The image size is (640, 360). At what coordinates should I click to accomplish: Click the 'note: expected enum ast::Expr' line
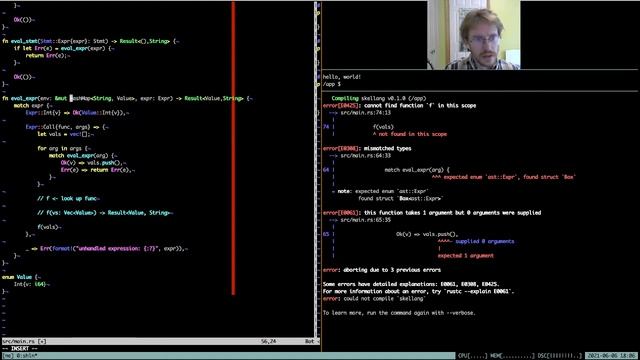pyautogui.click(x=382, y=191)
